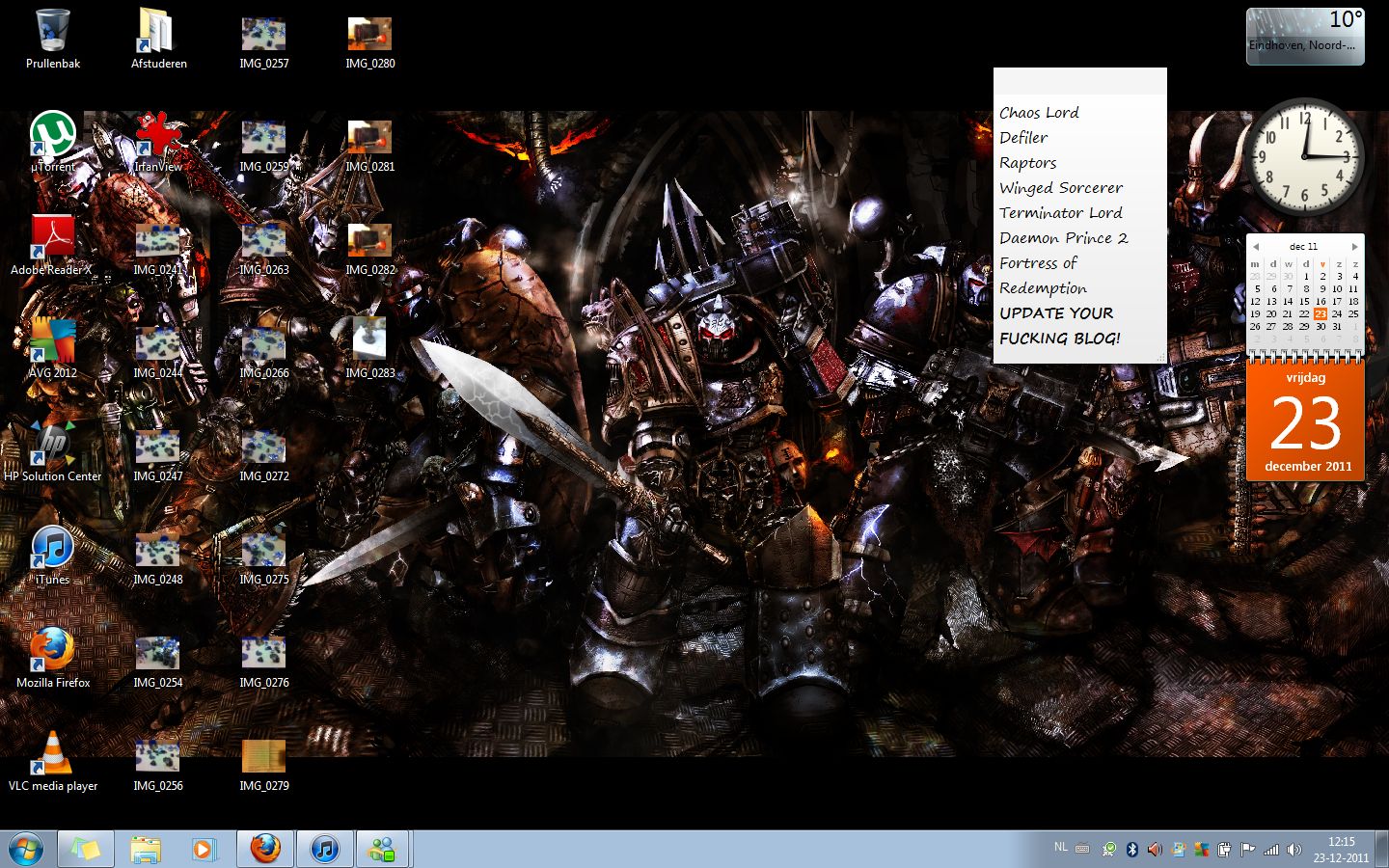Open the Windows Start menu
The height and width of the screenshot is (868, 1389).
26,850
